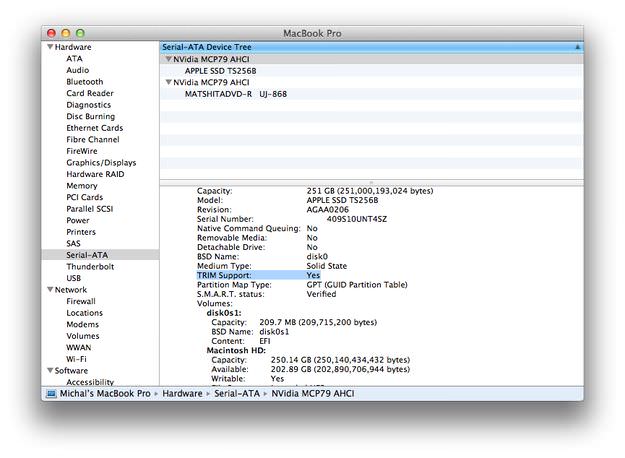Screen dimensions: 625x458
Task: Open Firewall under Network
Action: click(81, 301)
